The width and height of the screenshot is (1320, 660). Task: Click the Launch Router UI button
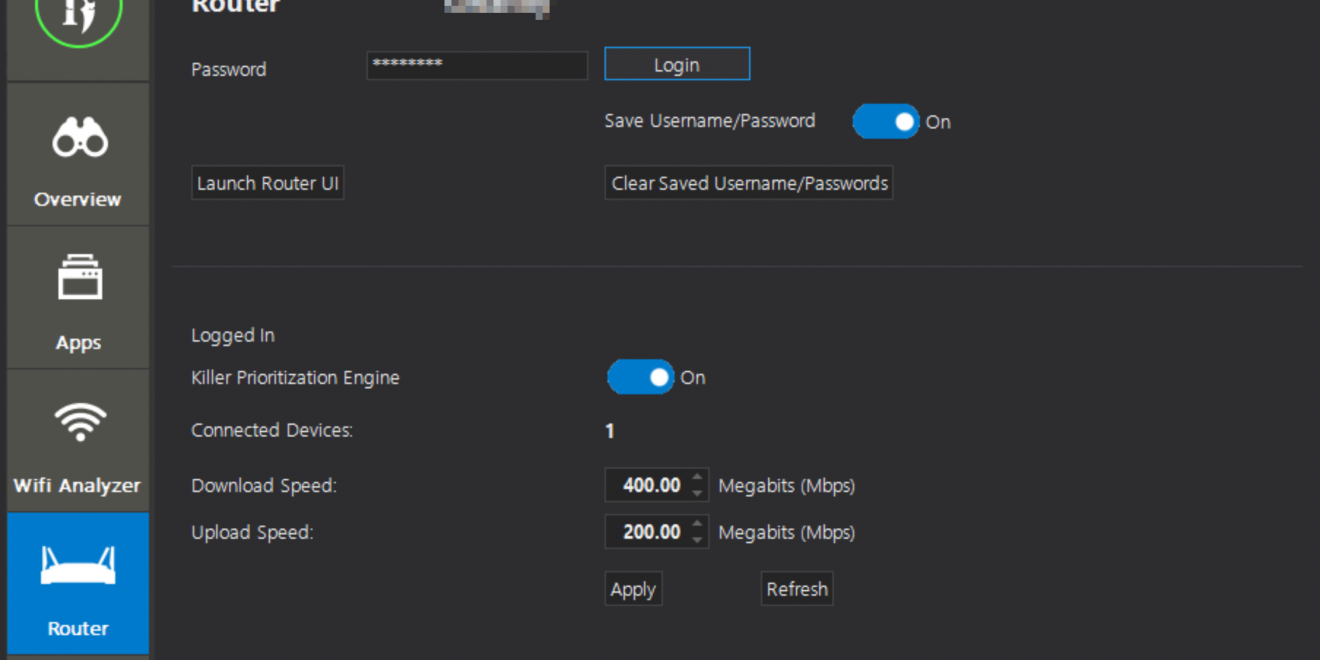click(267, 184)
